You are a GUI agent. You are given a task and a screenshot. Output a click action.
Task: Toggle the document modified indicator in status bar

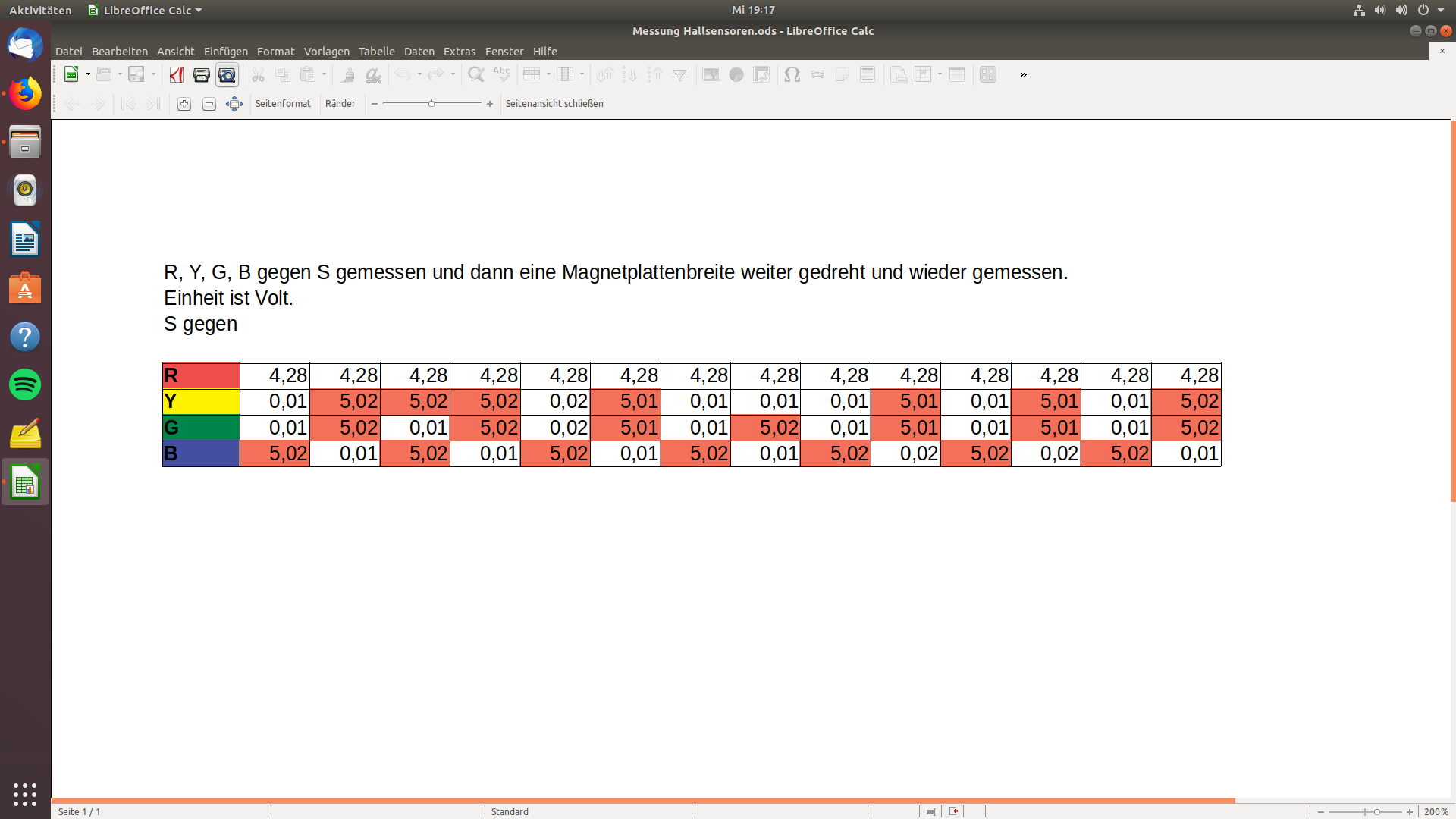[x=954, y=811]
